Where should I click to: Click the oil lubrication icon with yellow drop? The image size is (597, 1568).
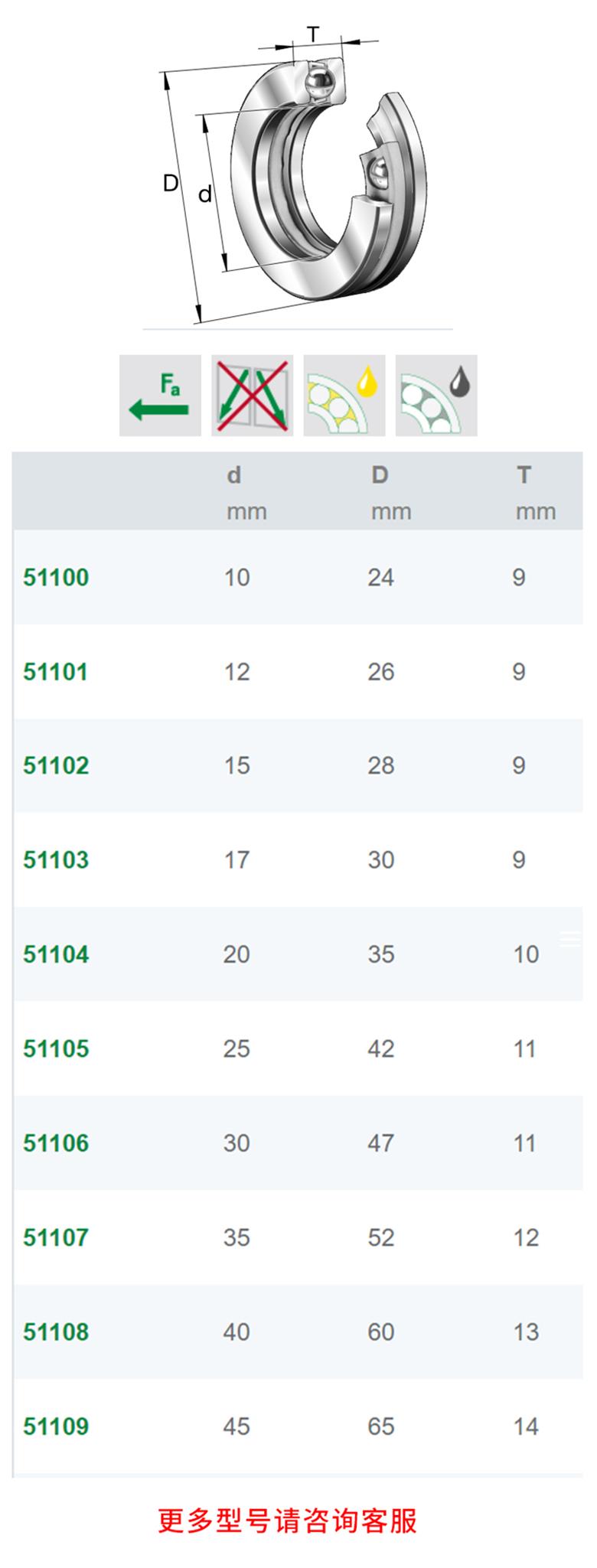pos(344,396)
